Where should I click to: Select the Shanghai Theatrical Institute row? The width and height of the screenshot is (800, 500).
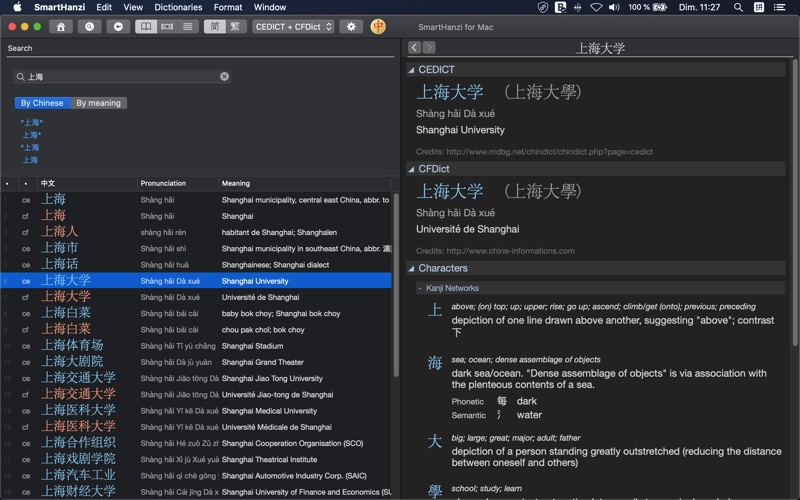coord(196,460)
